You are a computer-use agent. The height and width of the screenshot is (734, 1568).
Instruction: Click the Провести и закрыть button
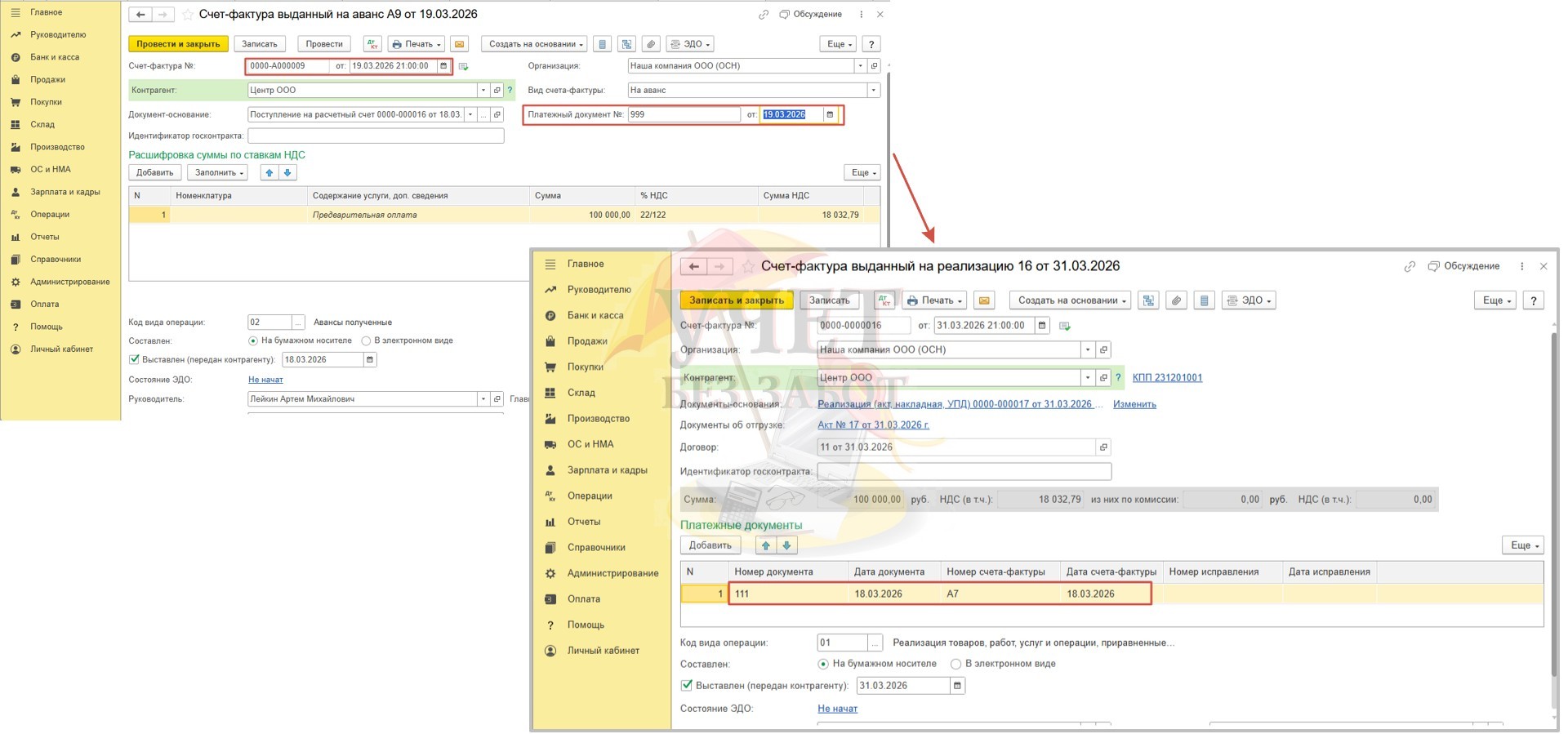click(x=178, y=44)
